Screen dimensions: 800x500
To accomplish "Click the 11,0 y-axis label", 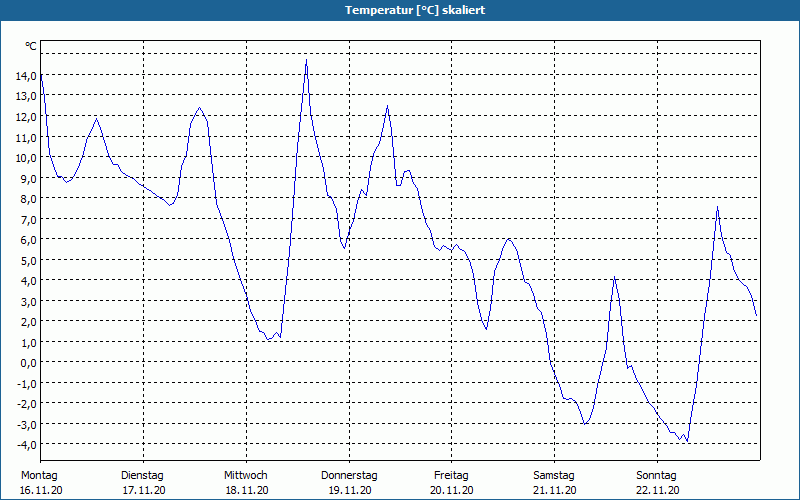I will [26, 137].
